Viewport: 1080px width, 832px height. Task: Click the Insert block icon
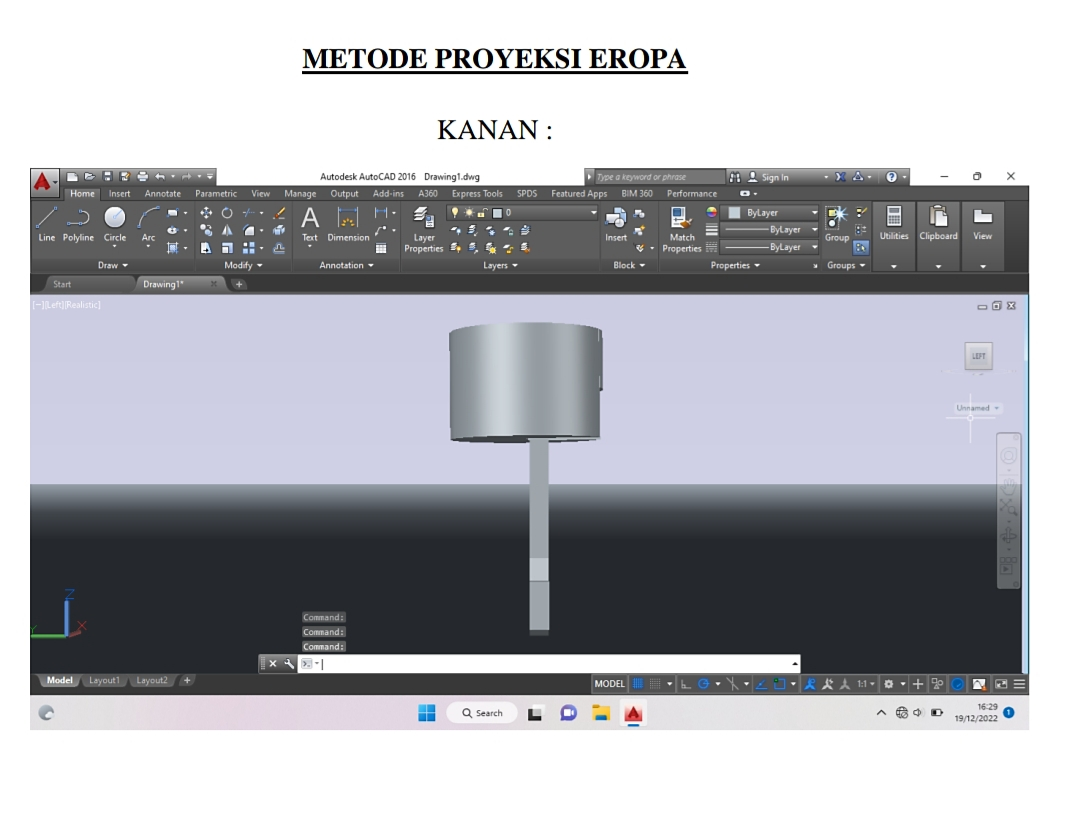pos(616,225)
